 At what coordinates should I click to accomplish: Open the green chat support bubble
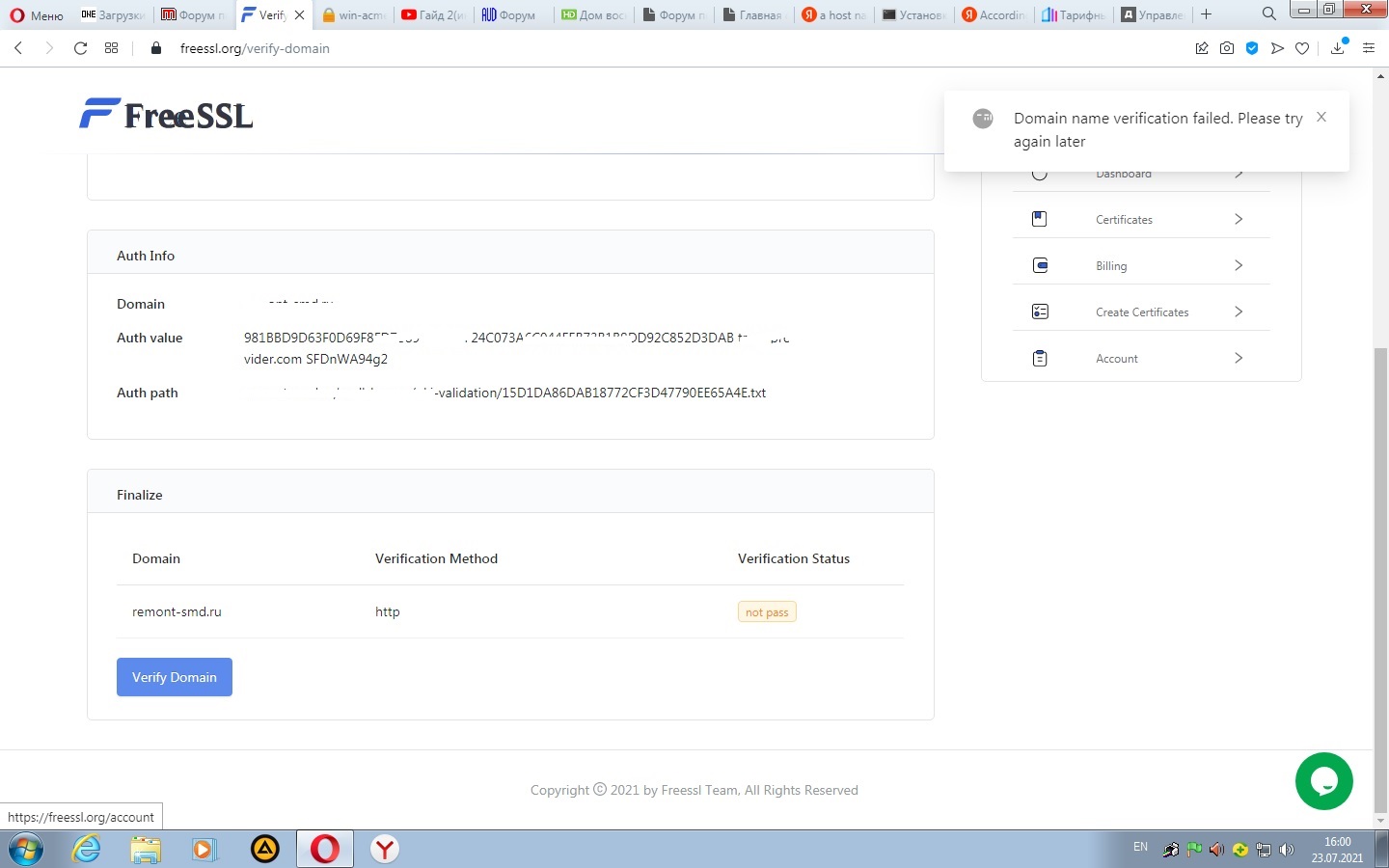pyautogui.click(x=1323, y=781)
